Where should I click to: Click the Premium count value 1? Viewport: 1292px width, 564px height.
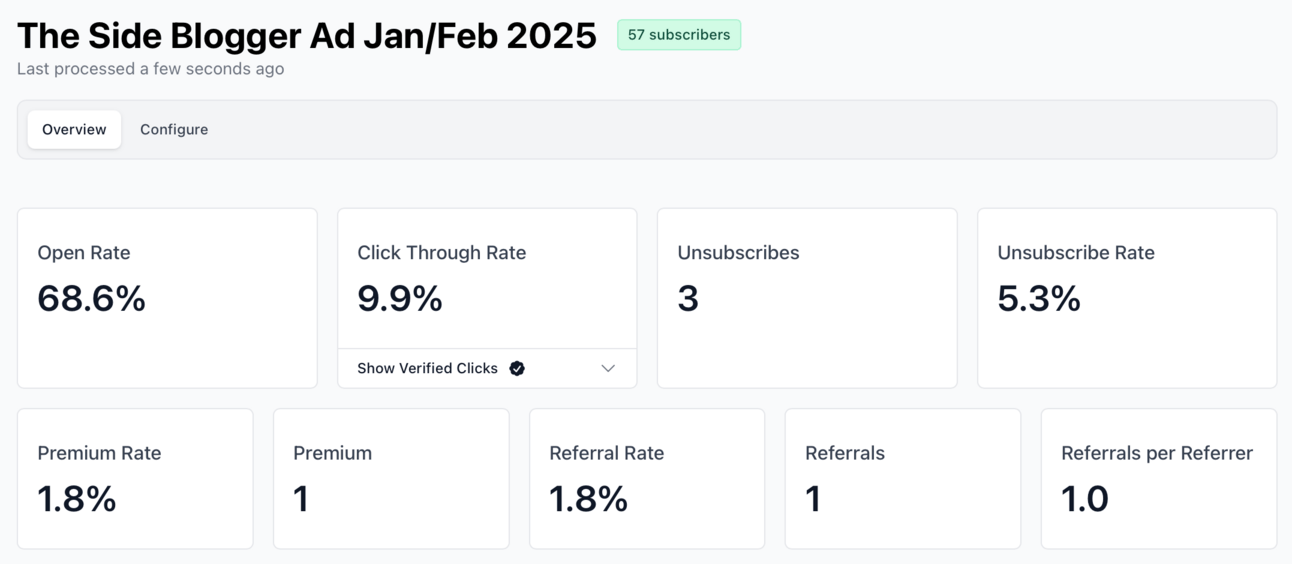[301, 498]
